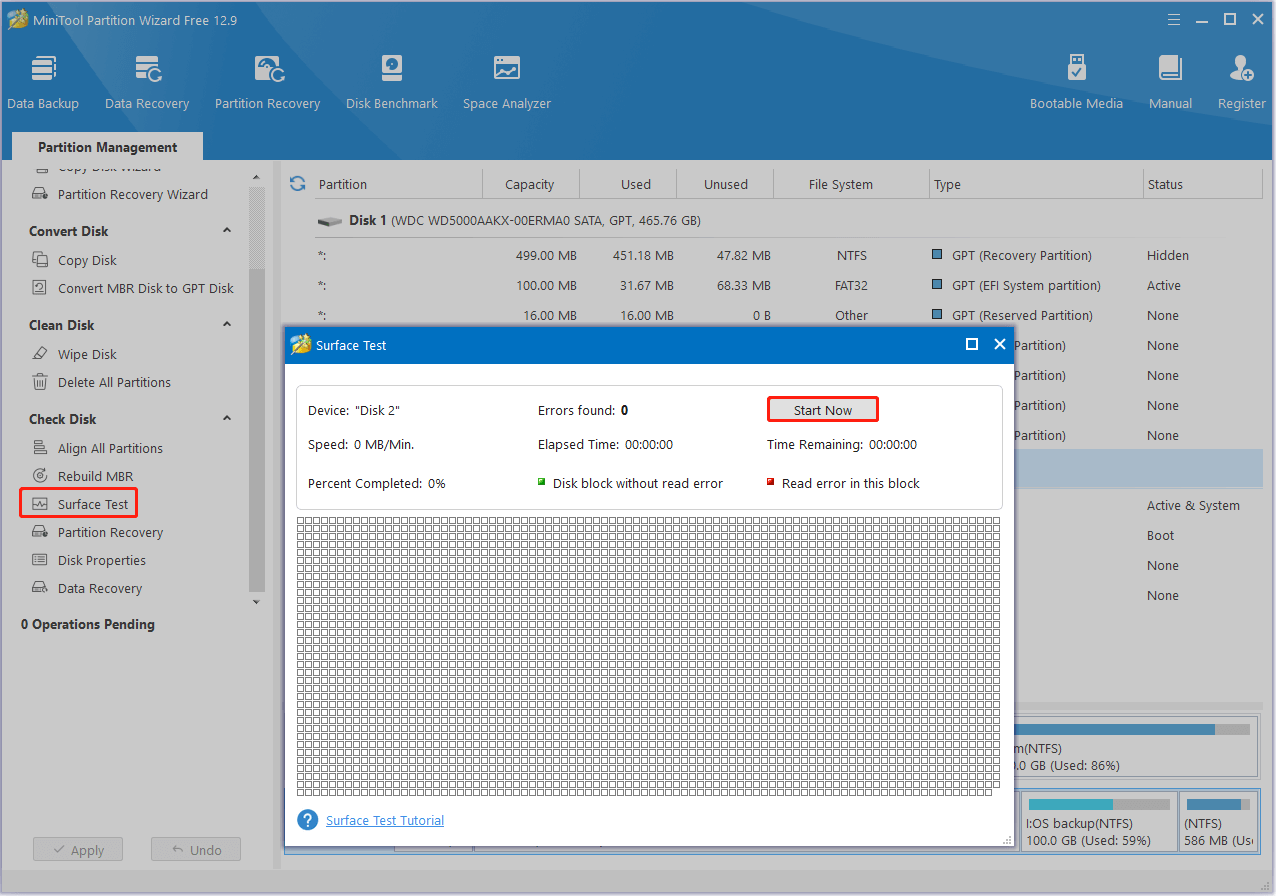The image size is (1276, 896).
Task: Close the Surface Test dialog
Action: coord(999,344)
